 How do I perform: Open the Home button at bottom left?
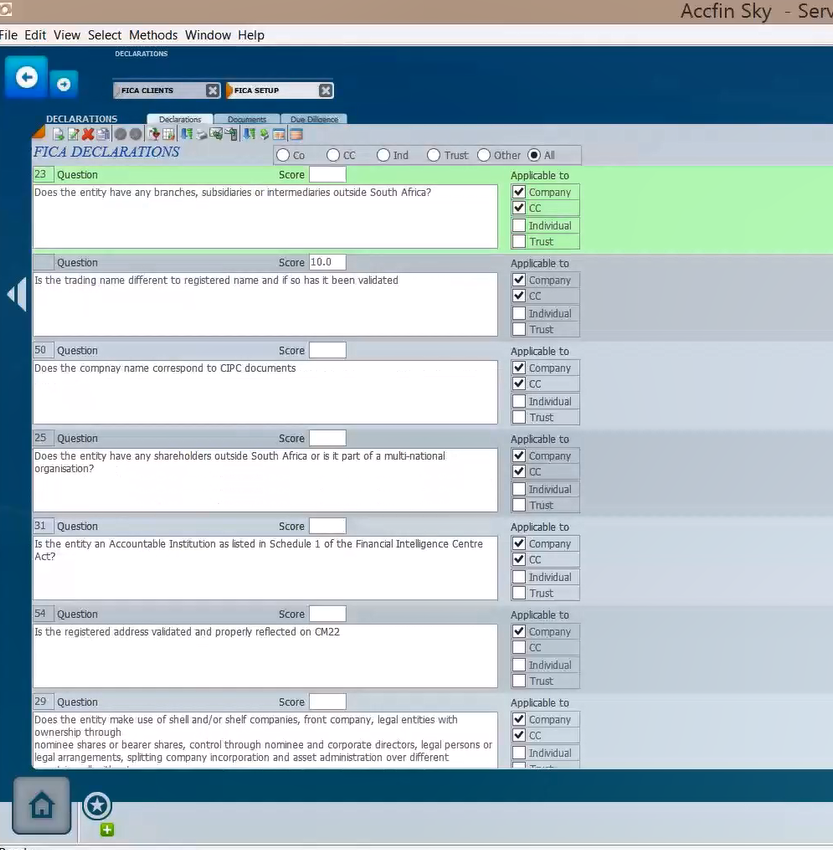(41, 806)
